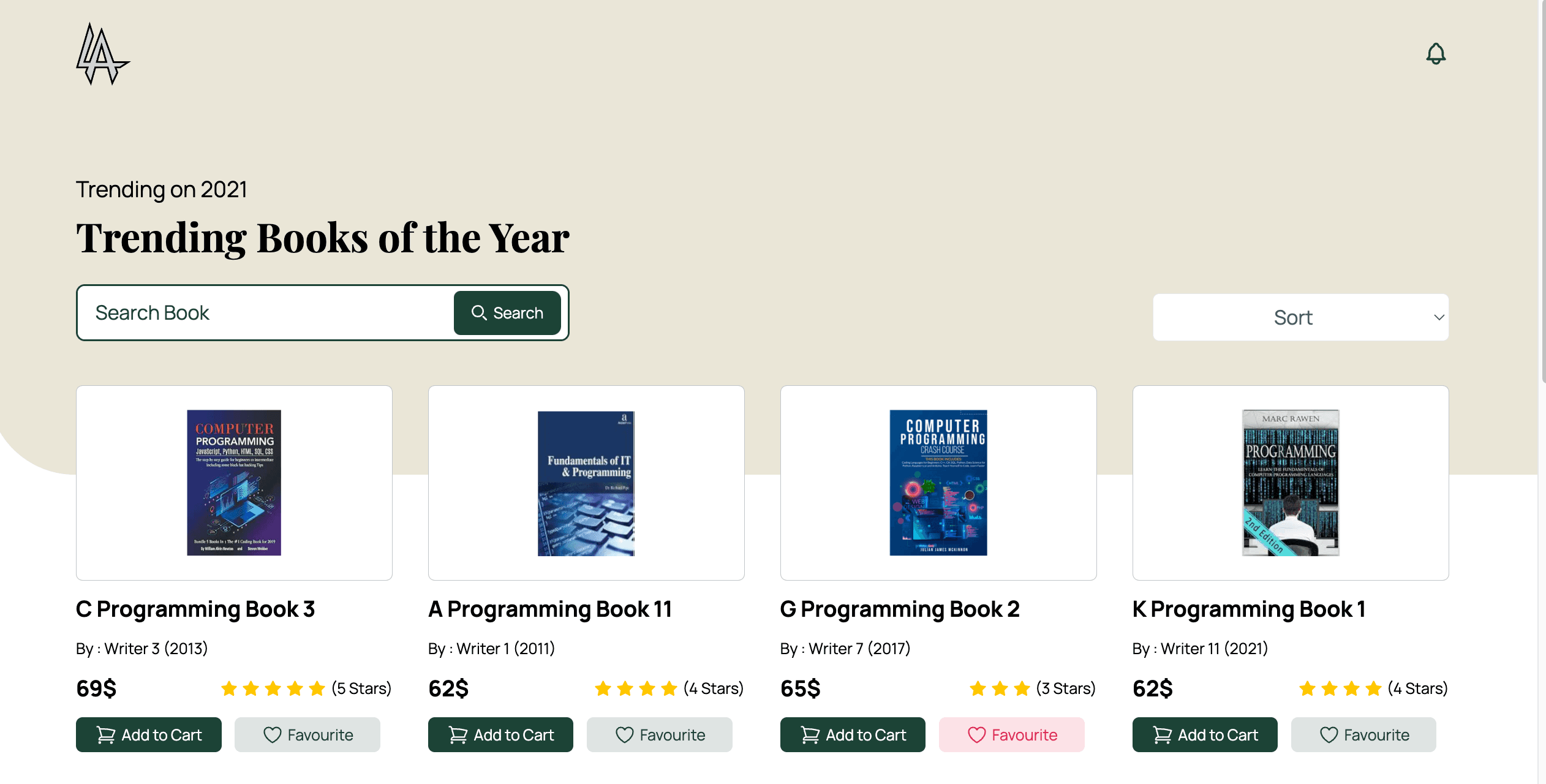Open Fundamentals of IT book cover

(586, 483)
